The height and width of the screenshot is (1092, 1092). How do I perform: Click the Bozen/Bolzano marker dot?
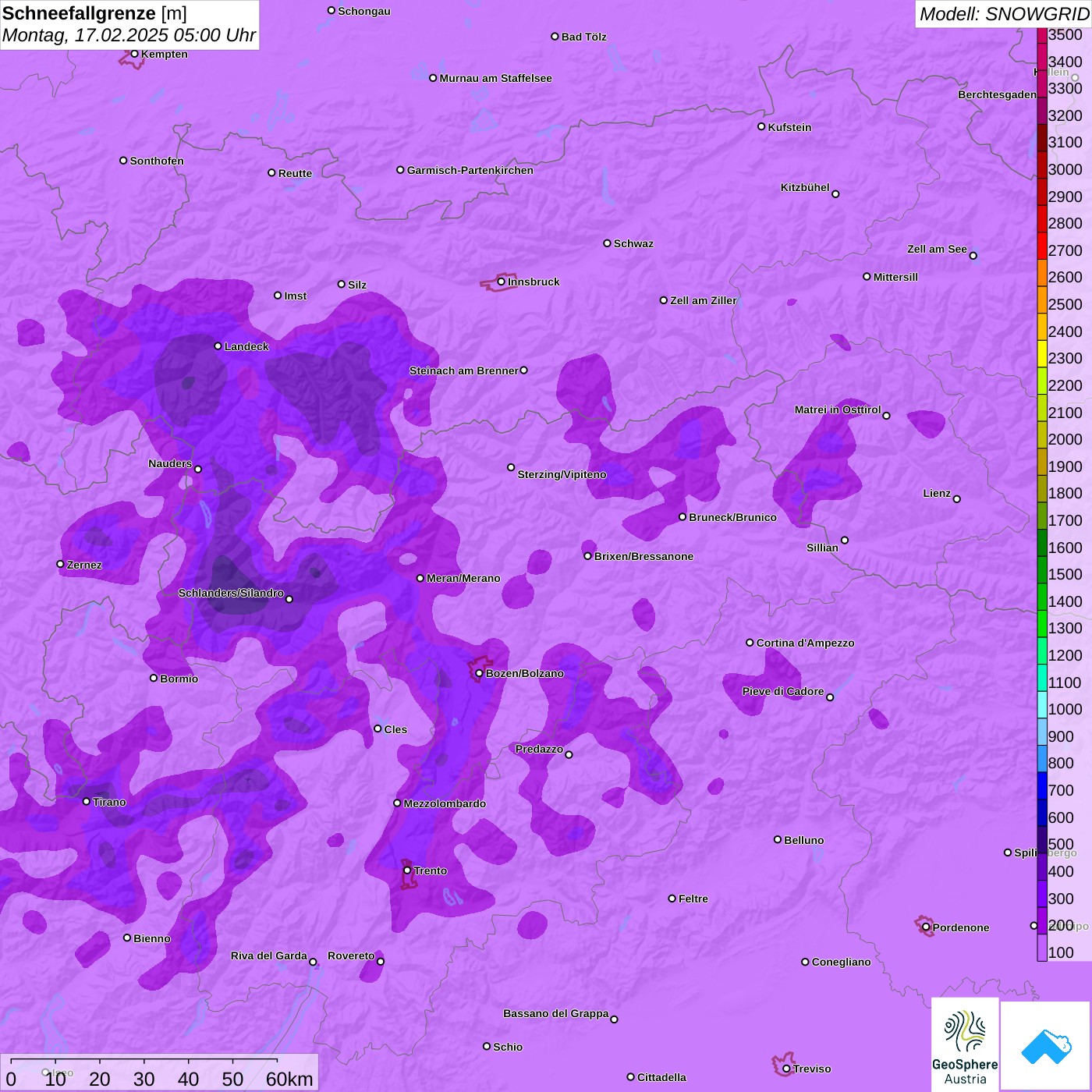click(479, 673)
